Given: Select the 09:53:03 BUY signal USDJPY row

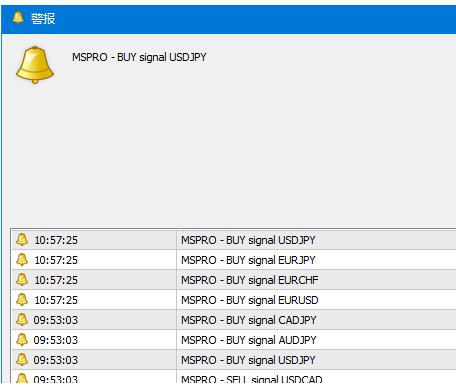Looking at the screenshot, I should 234,360.
